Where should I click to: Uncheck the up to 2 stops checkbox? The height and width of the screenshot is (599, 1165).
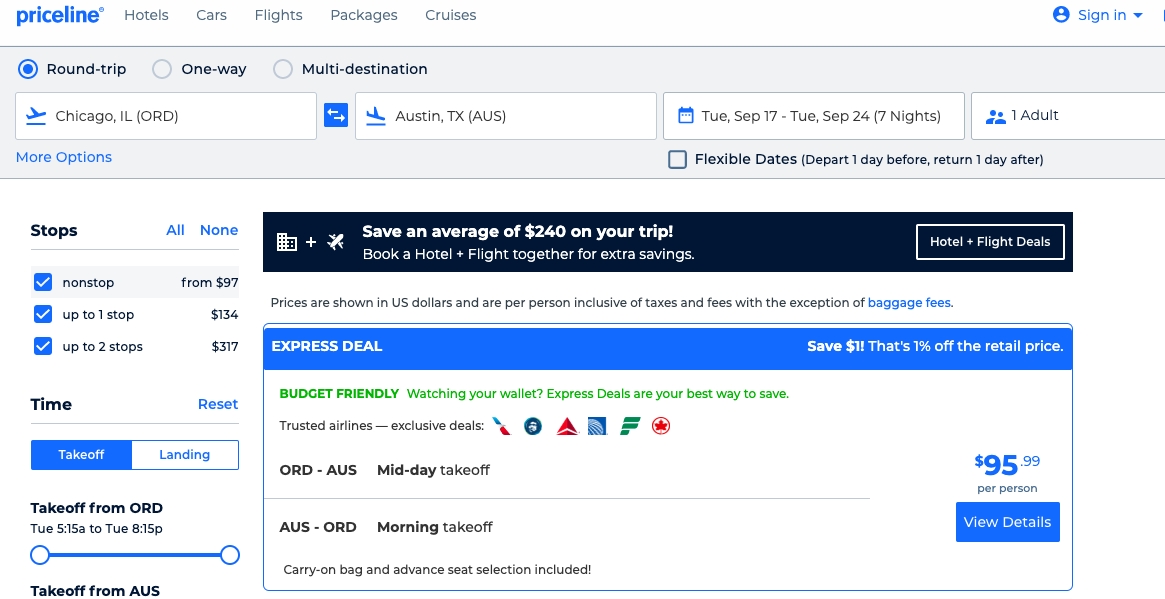coord(43,346)
